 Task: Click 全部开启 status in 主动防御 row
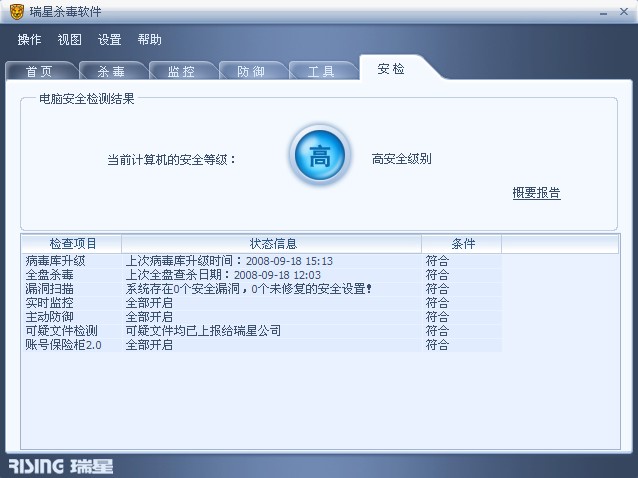149,316
